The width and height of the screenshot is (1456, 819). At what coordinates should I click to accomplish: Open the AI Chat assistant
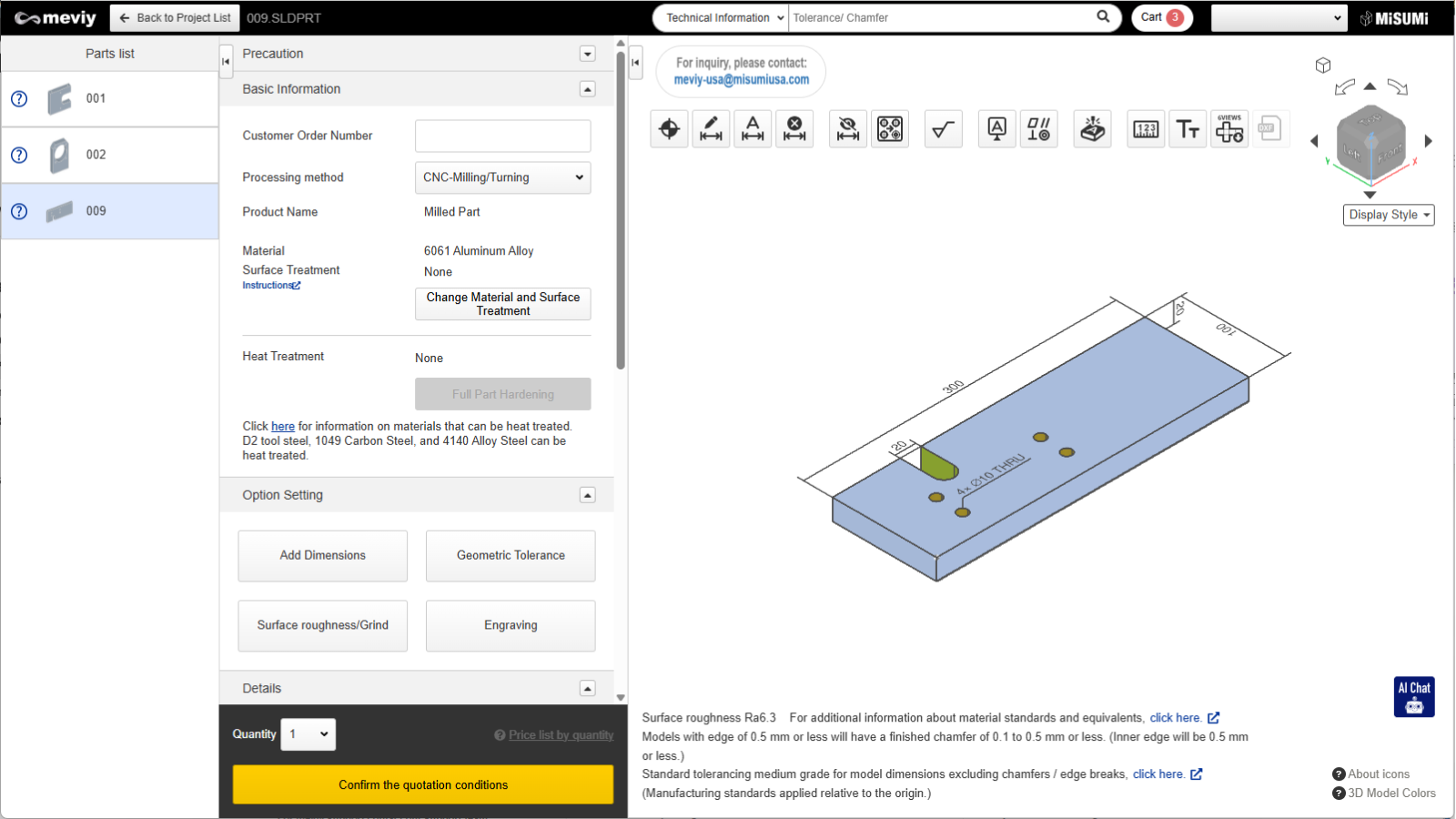click(x=1414, y=696)
